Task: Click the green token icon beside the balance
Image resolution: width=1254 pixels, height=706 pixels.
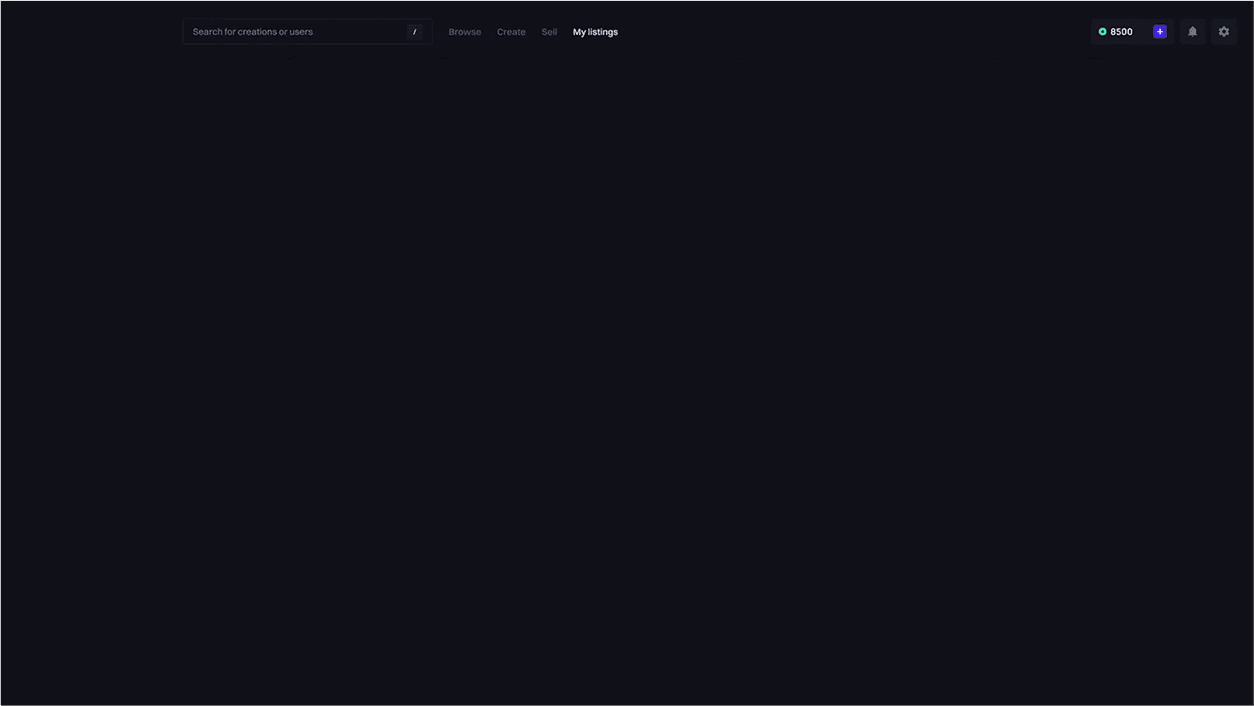Action: click(1100, 29)
